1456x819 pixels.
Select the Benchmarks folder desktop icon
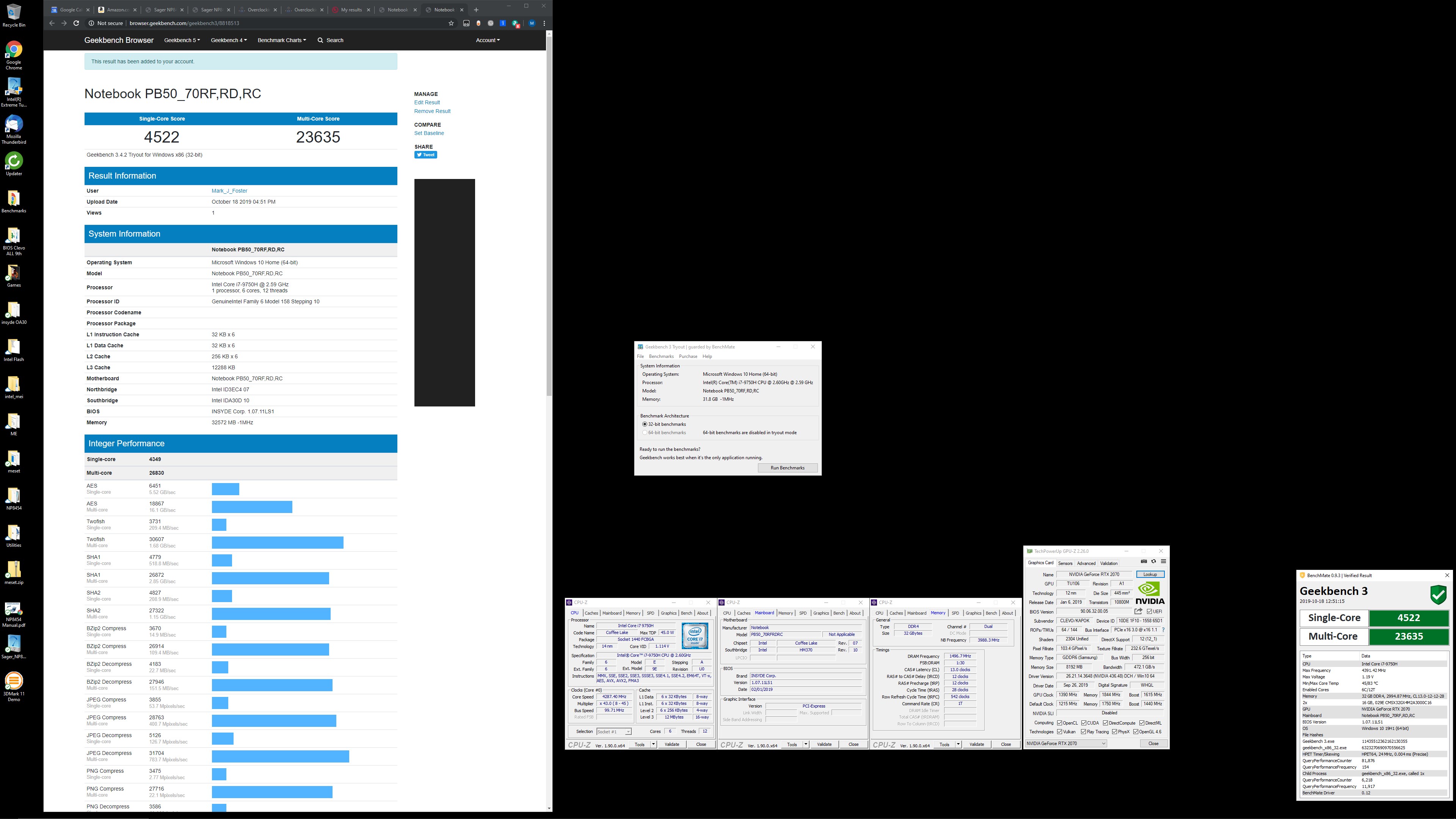[14, 201]
